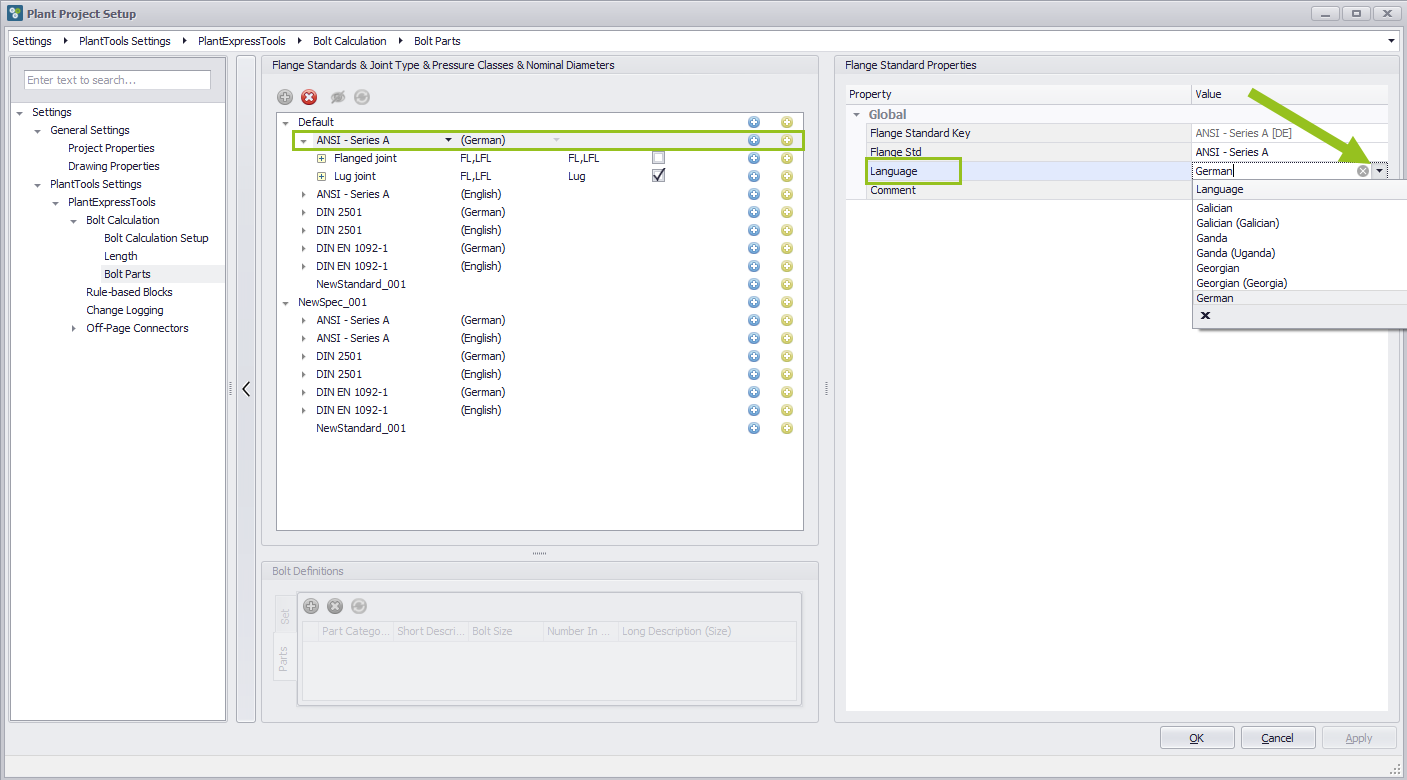The image size is (1407, 780).
Task: Select Georgian in the language list
Action: coord(1218,268)
